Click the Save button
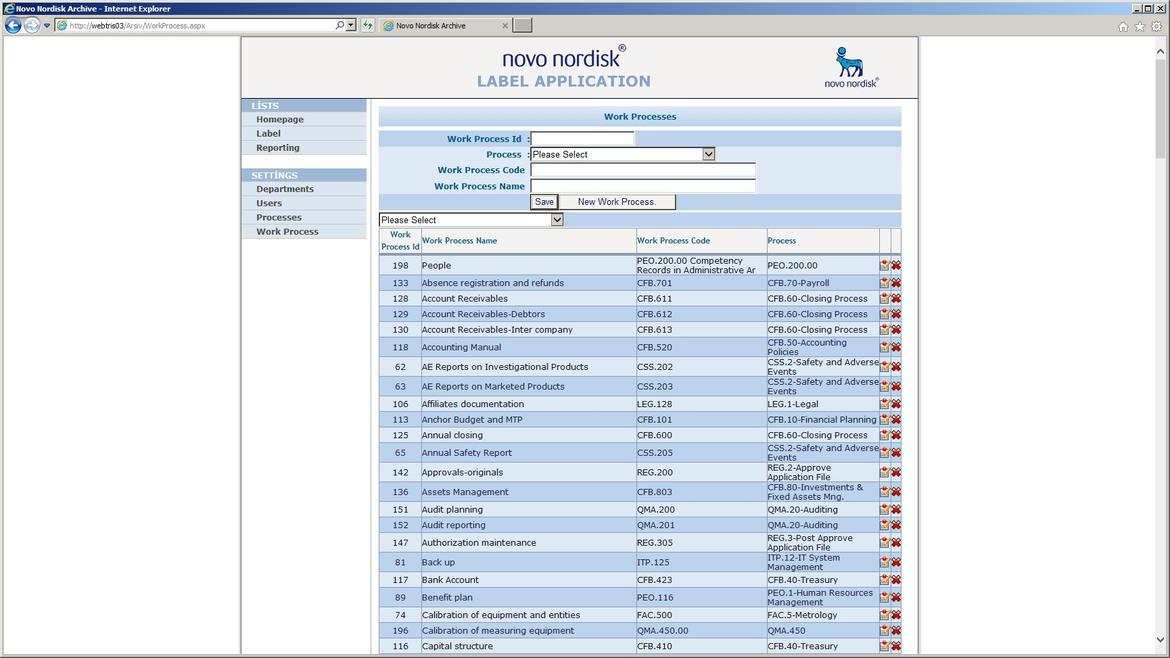Image resolution: width=1170 pixels, height=658 pixels. coord(544,202)
